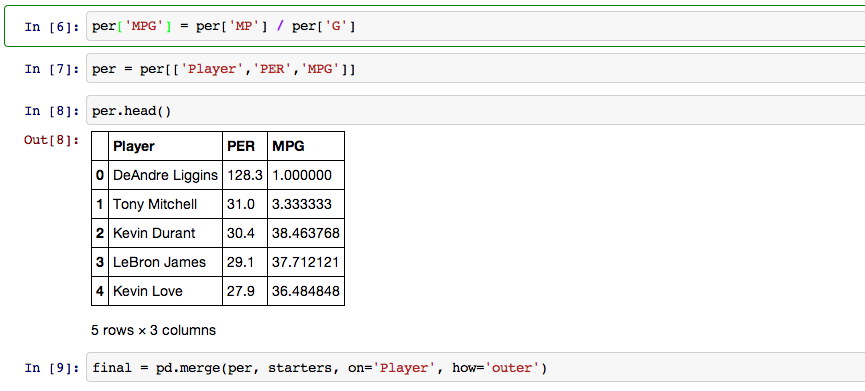Click code cell In [6] MPG assignment

[476, 26]
